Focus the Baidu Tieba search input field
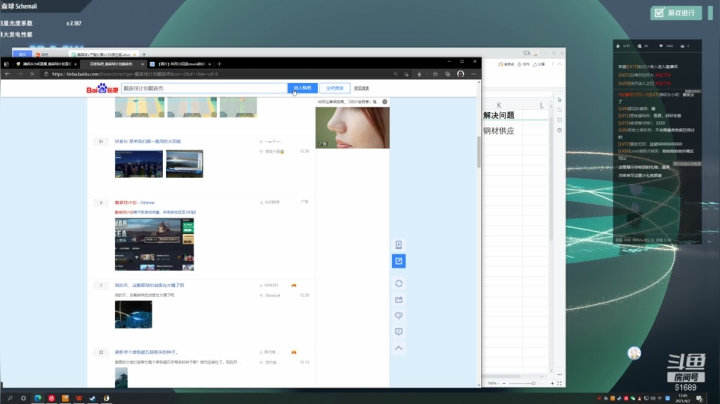The image size is (720, 404). click(x=204, y=88)
